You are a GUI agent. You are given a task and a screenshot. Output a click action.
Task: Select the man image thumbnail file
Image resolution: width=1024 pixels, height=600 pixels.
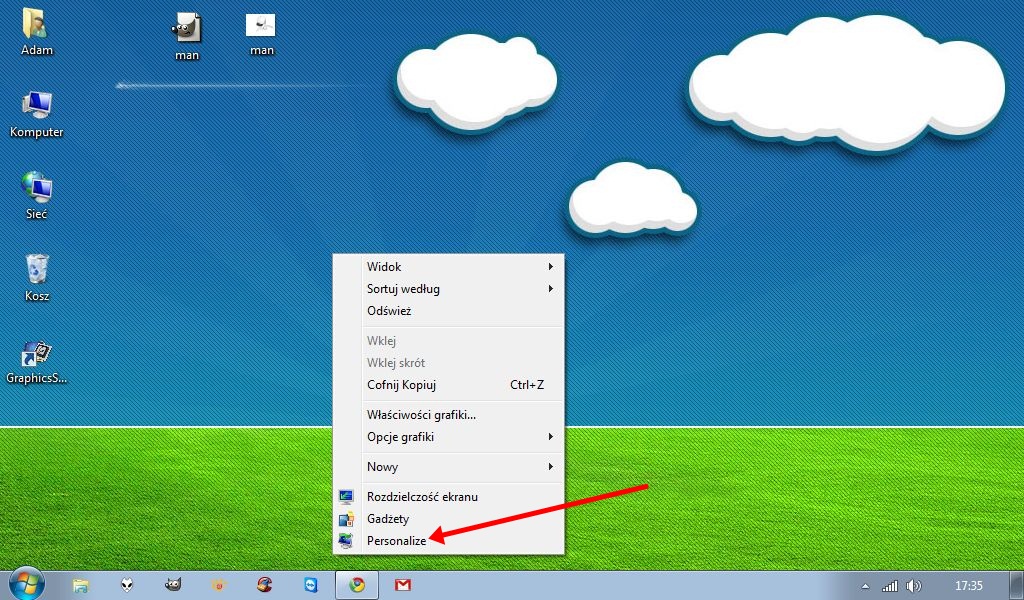tap(261, 35)
